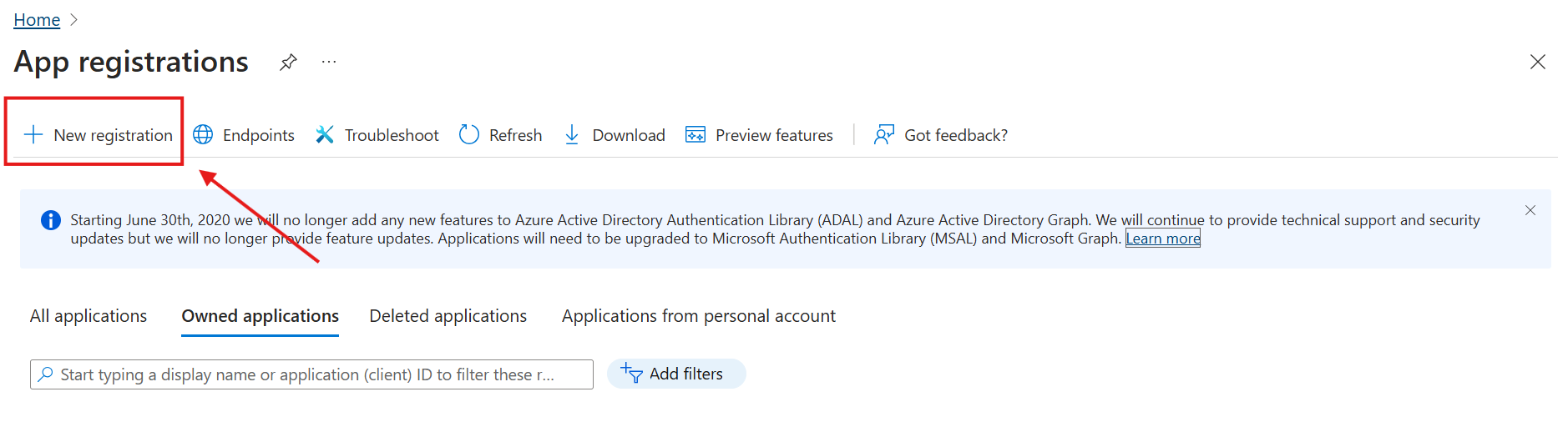Close the App registrations blade
This screenshot has height=427, width=1568.
(1537, 62)
